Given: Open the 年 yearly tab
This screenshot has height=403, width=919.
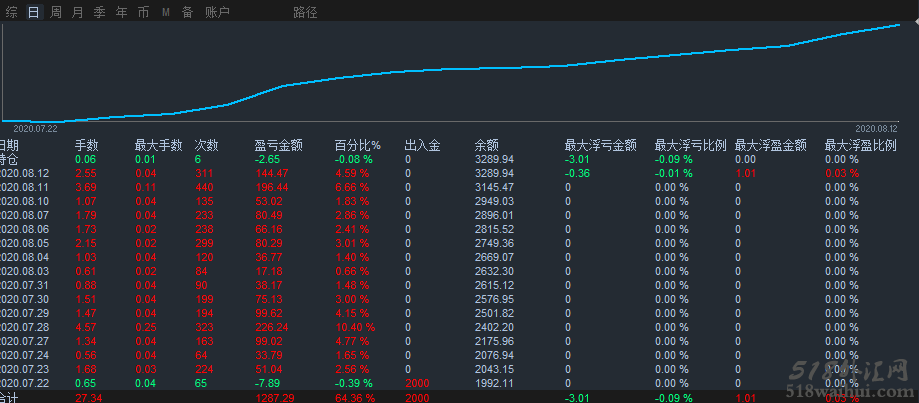Looking at the screenshot, I should tap(121, 12).
